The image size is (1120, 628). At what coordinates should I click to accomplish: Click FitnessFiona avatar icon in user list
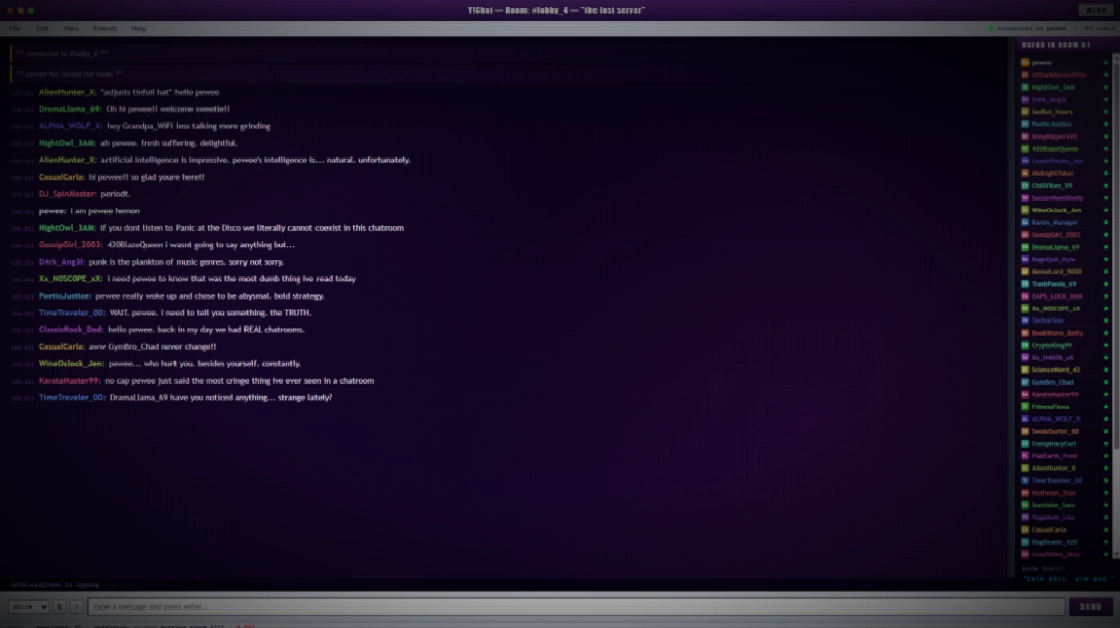tap(1025, 407)
